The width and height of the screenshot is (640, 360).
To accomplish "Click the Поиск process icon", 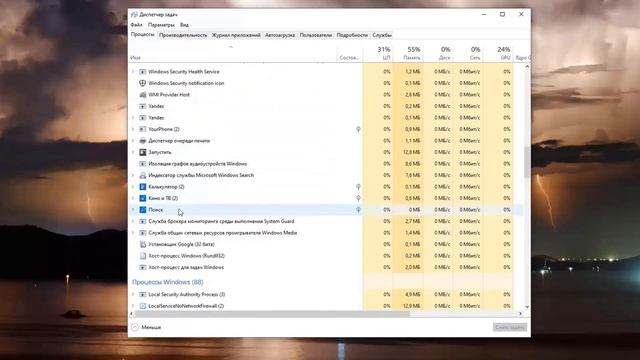I will tap(142, 210).
